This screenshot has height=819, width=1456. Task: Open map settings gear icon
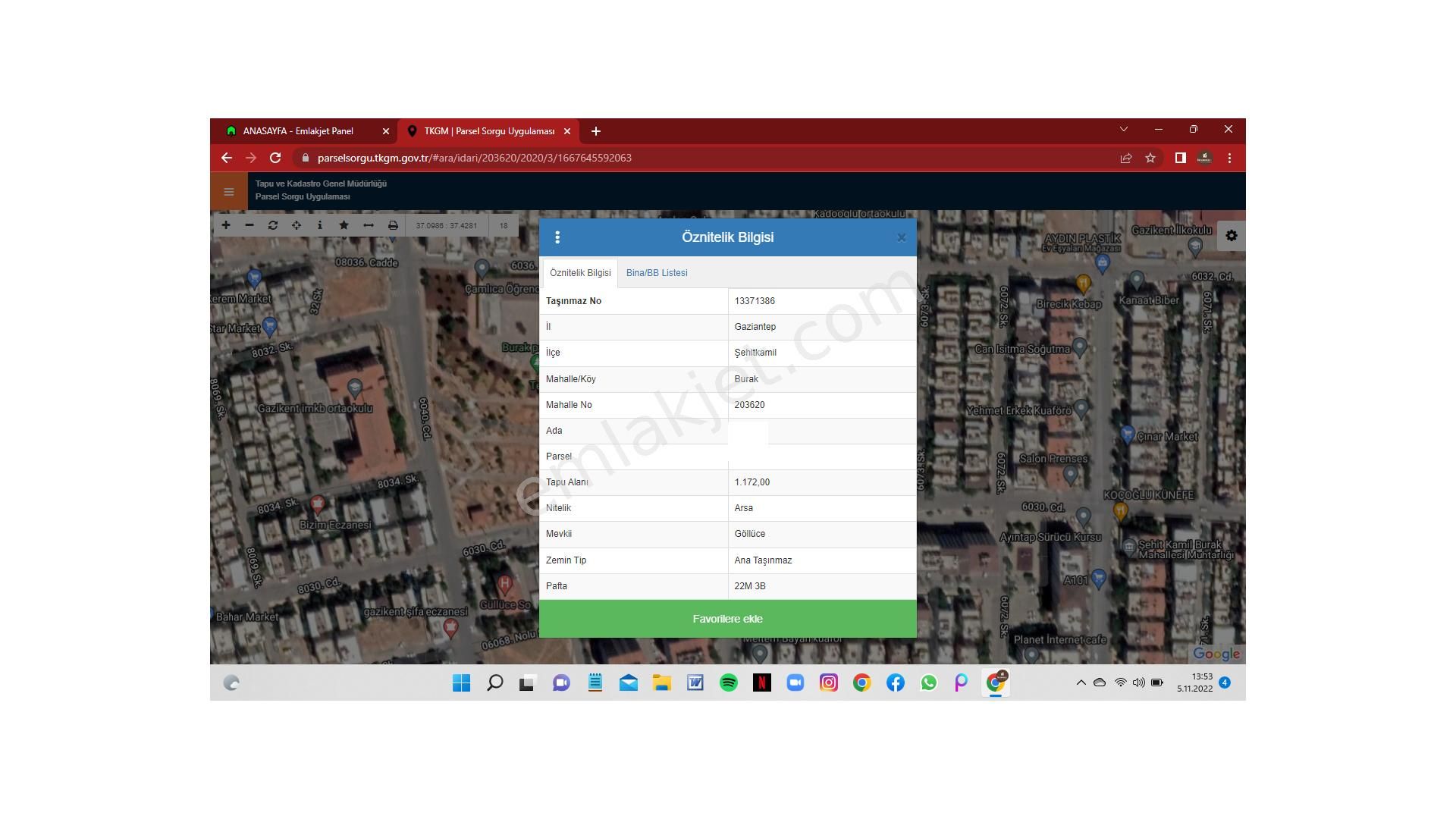coord(1232,236)
